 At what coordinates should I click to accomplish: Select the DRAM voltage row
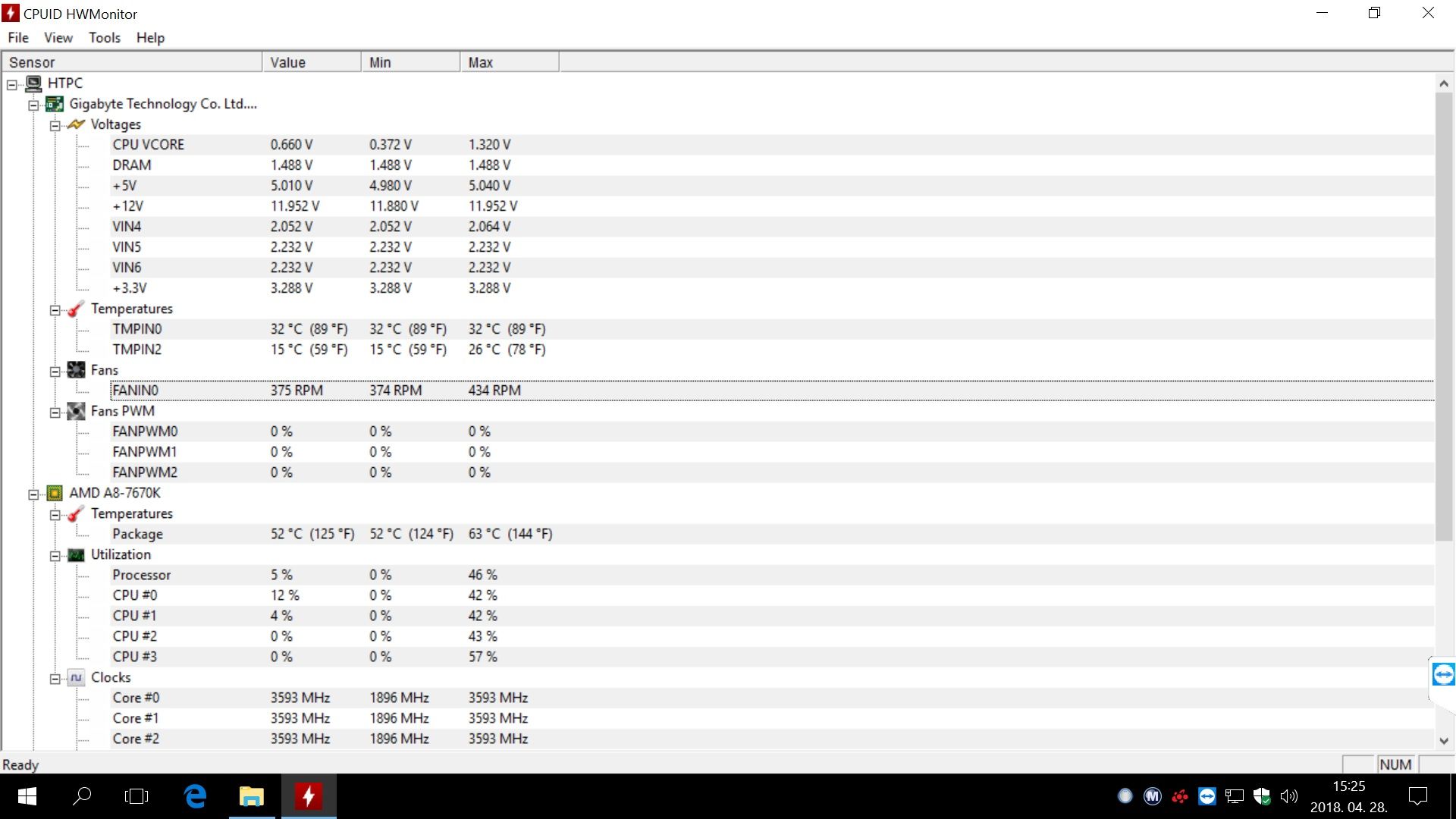[x=772, y=165]
